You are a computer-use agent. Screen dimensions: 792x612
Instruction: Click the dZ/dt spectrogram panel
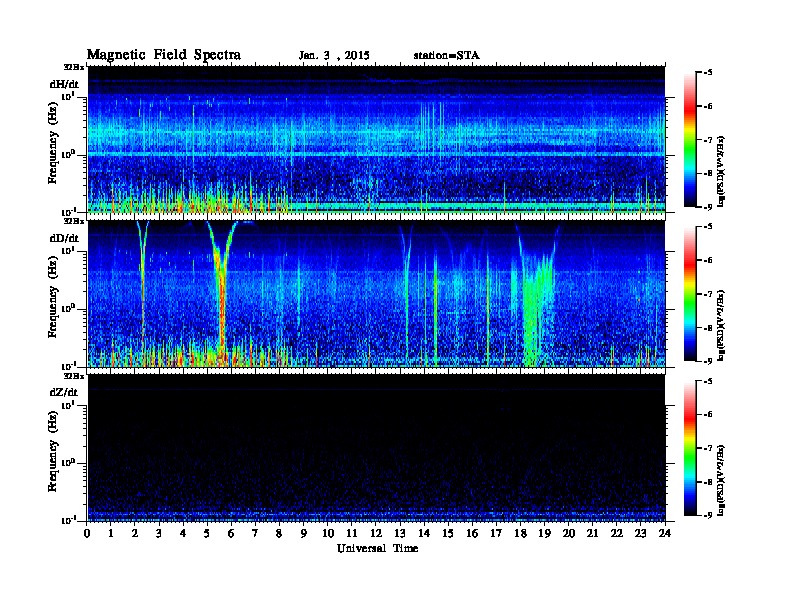click(376, 448)
